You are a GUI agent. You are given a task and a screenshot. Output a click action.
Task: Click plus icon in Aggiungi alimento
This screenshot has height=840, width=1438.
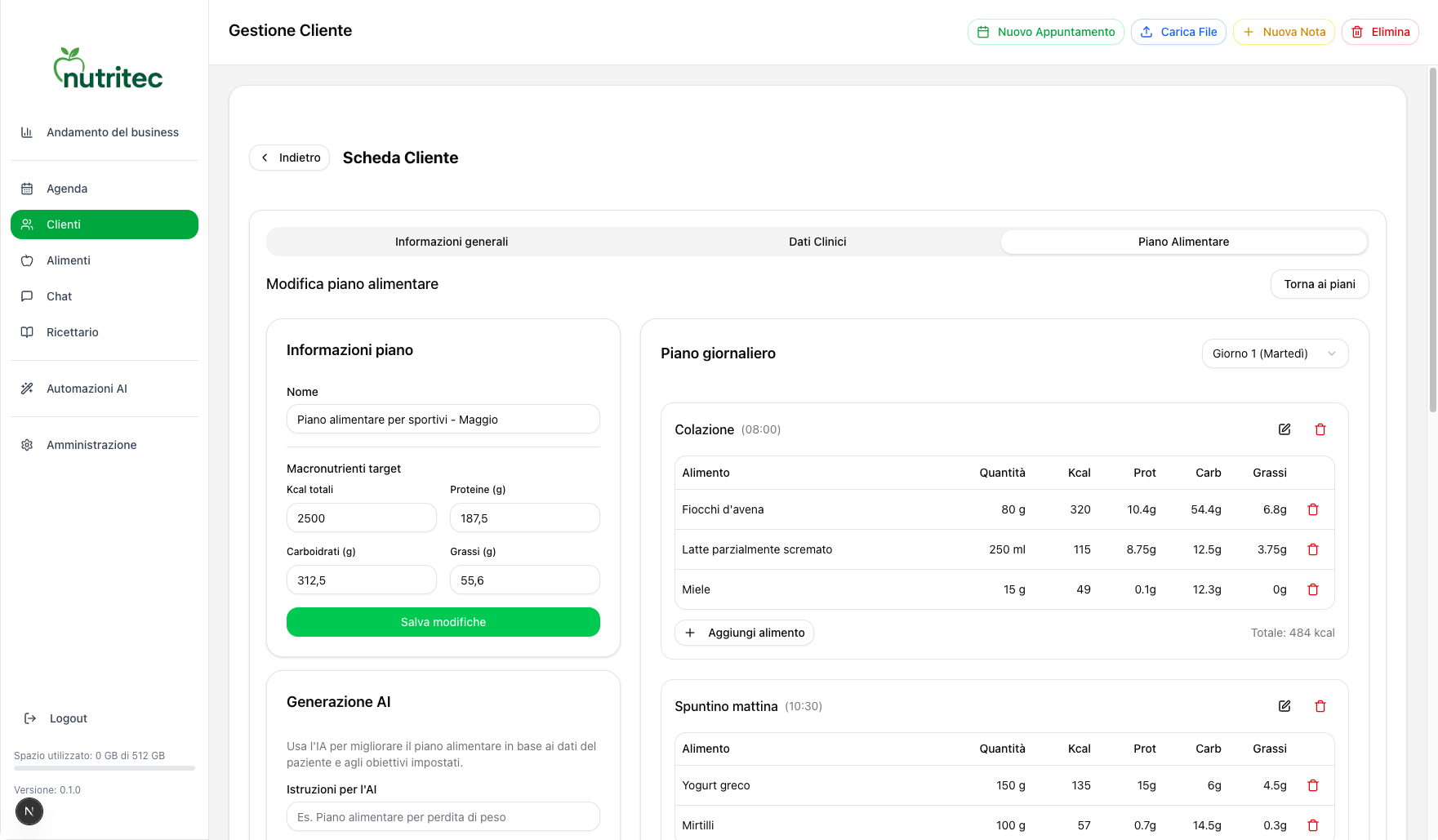690,633
